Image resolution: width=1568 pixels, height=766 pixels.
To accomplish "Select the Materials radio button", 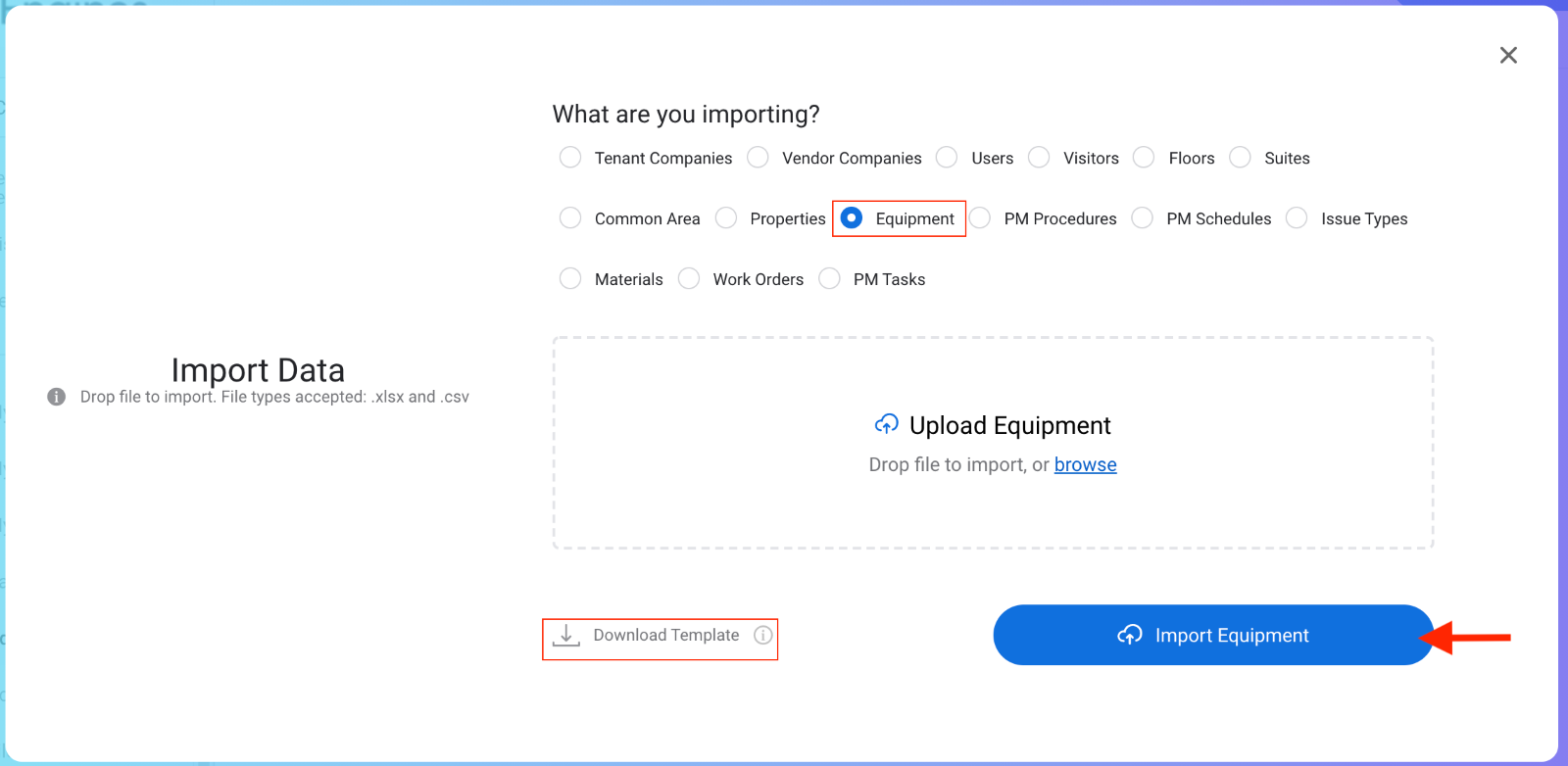I will coord(570,279).
